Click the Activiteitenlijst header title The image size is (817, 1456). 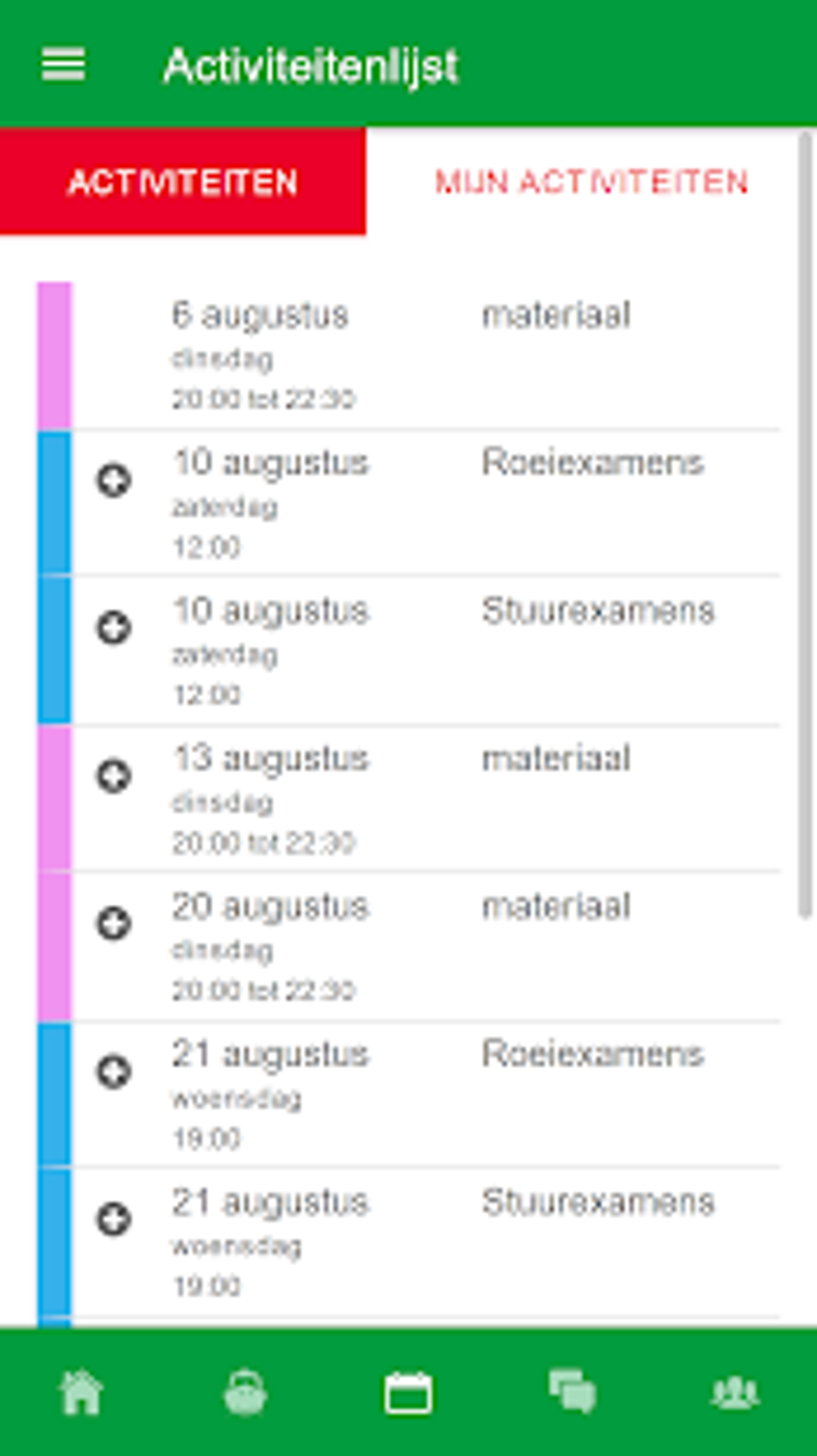coord(311,66)
